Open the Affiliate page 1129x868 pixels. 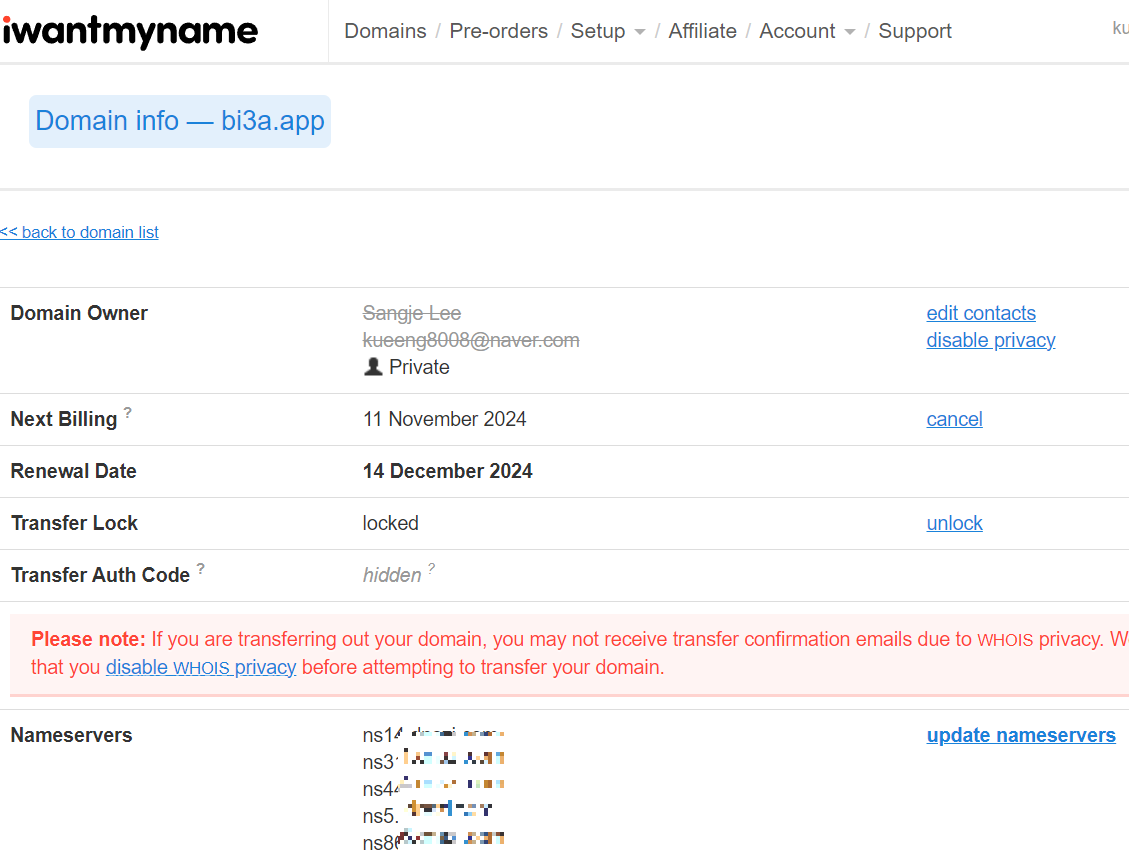pos(702,31)
